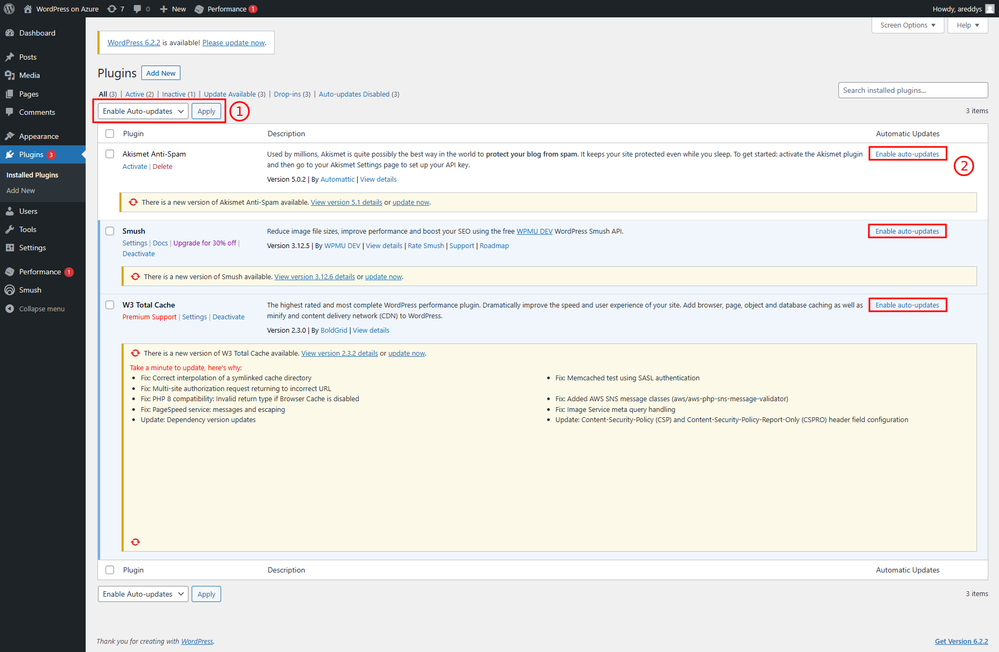Check the Smush plugin checkbox
The height and width of the screenshot is (652, 999).
click(x=110, y=231)
